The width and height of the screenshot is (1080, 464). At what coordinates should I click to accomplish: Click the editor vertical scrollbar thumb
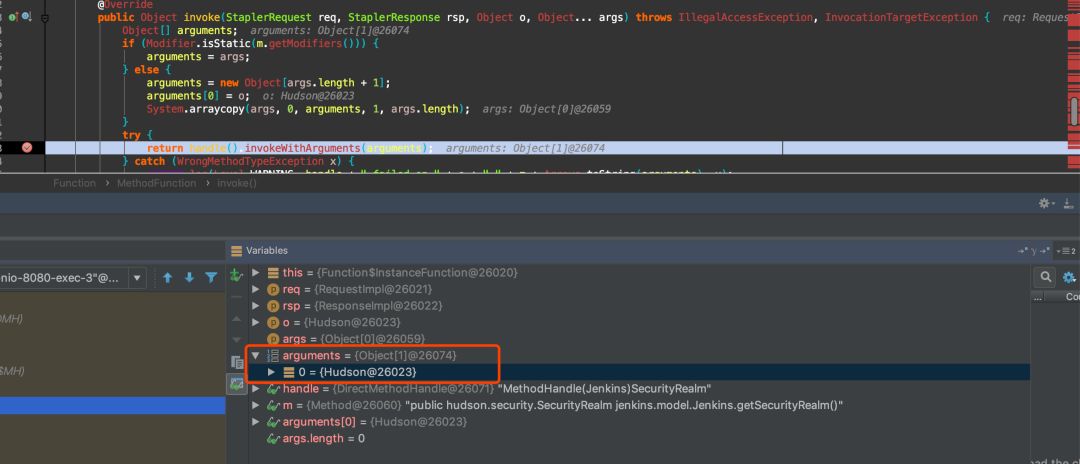(x=1074, y=112)
